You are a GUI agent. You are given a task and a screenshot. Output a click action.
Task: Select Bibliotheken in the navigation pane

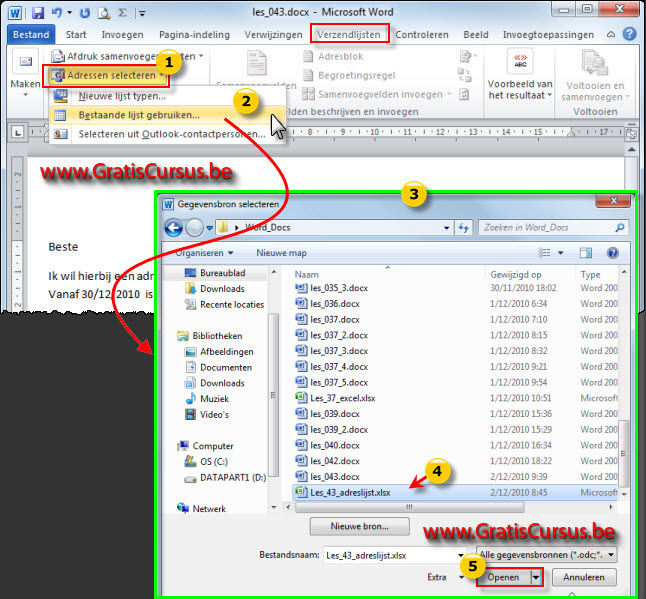(210, 336)
